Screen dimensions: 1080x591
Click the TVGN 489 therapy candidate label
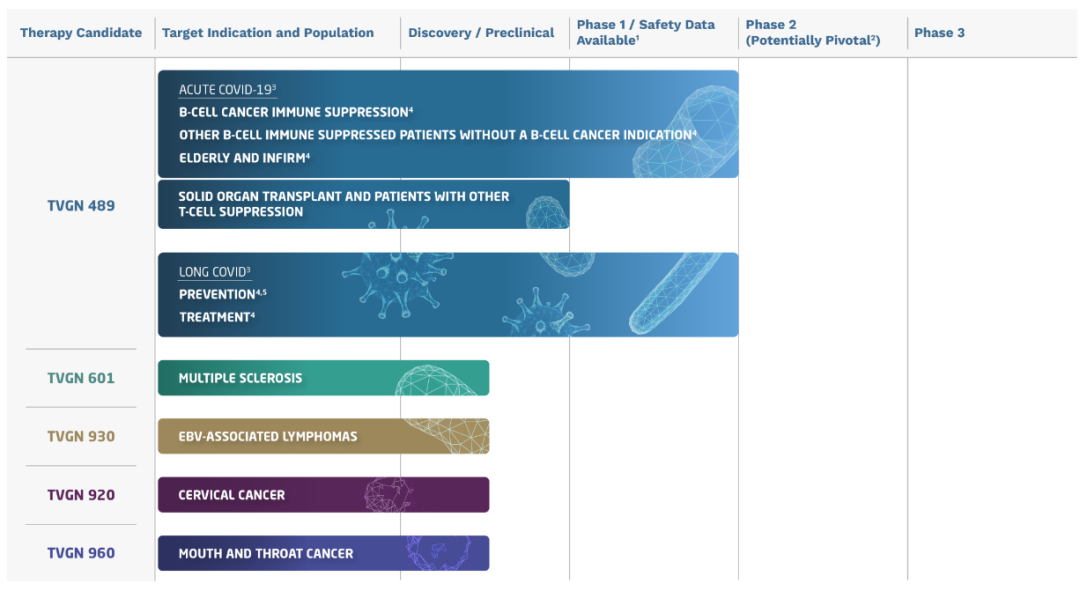tap(81, 206)
